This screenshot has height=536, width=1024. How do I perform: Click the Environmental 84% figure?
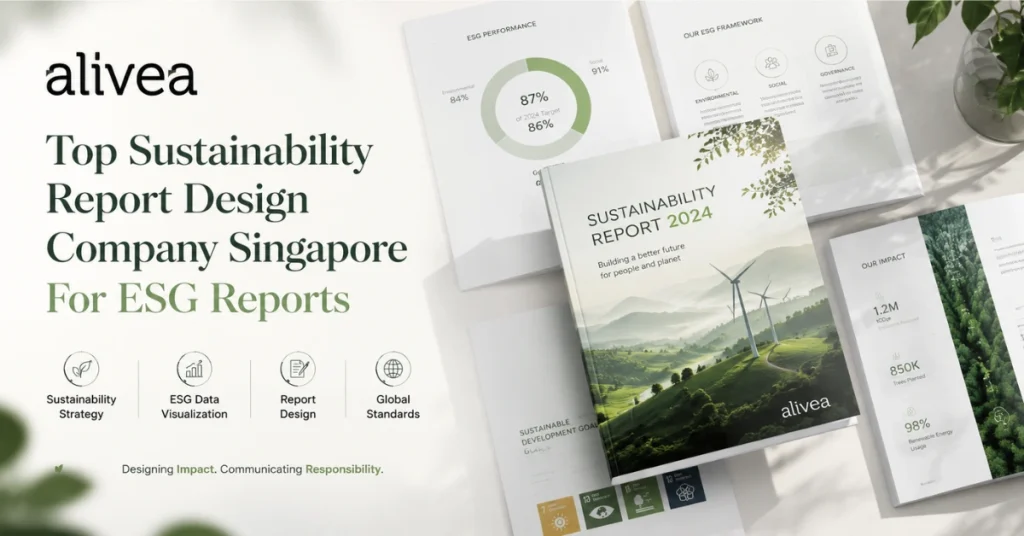[459, 99]
